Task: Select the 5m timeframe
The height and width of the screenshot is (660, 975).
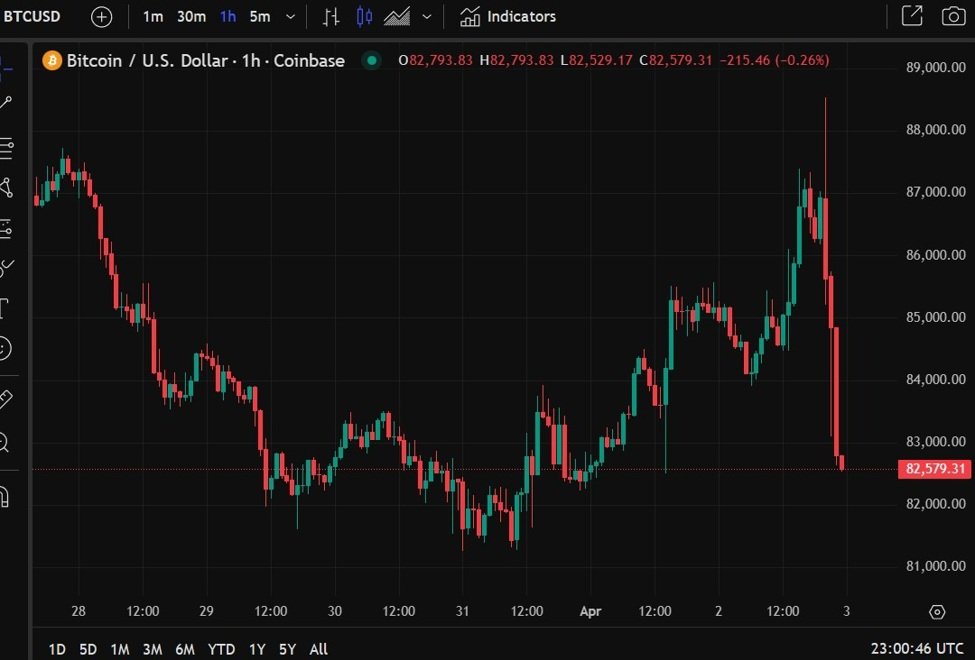Action: pos(259,17)
